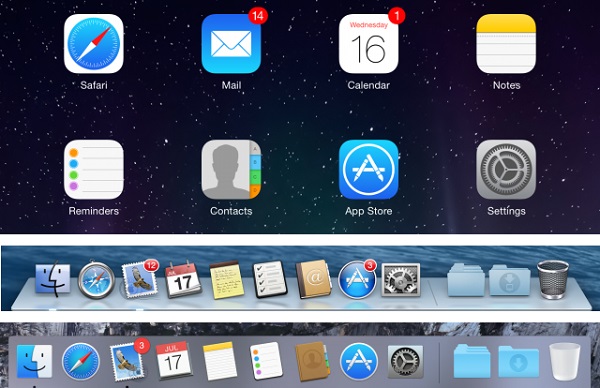Open System Preferences gear in middle dock
Viewport: 600px width, 388px height.
click(x=401, y=280)
